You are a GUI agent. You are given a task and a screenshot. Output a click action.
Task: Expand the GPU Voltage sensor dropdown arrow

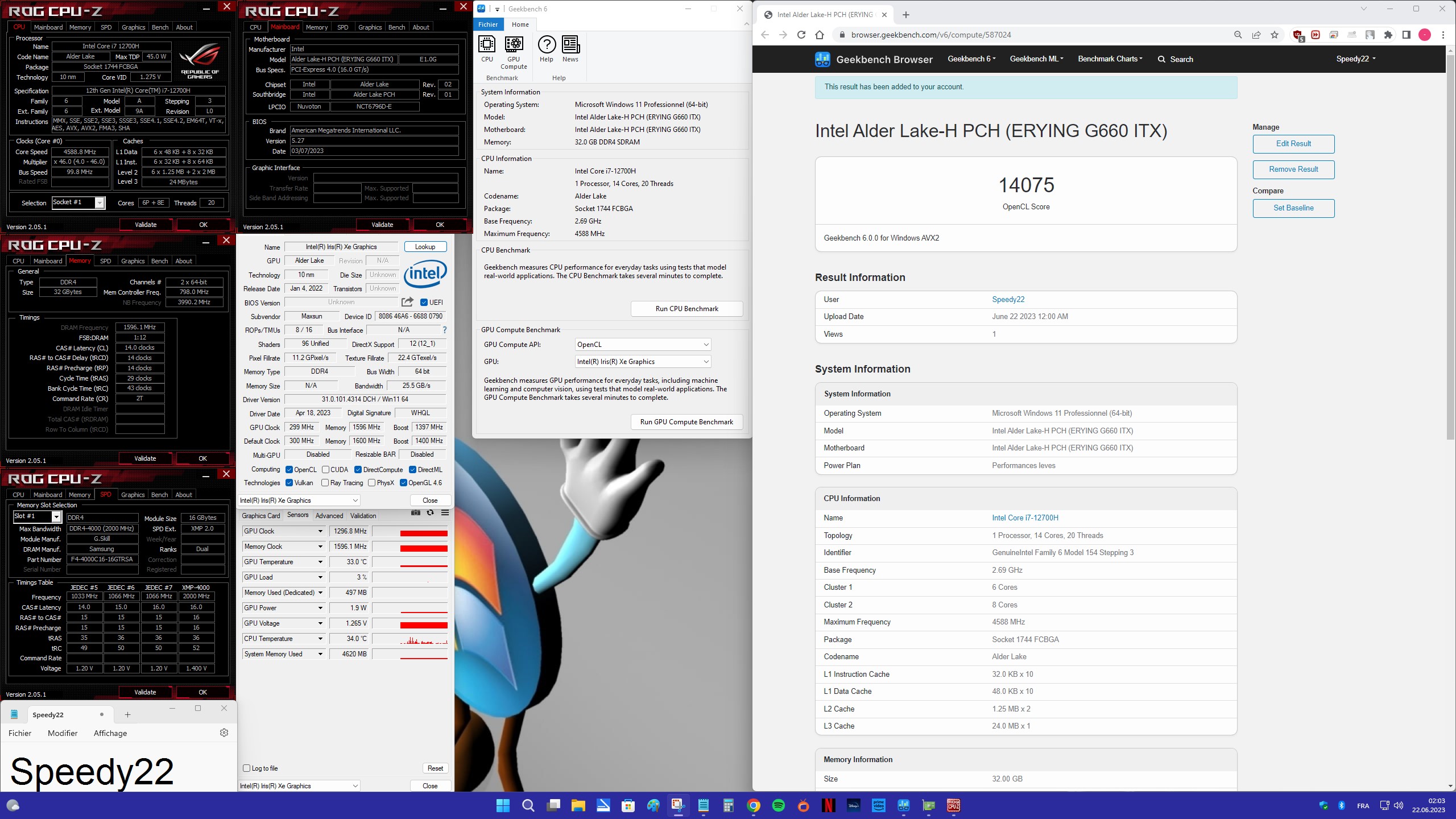point(320,623)
